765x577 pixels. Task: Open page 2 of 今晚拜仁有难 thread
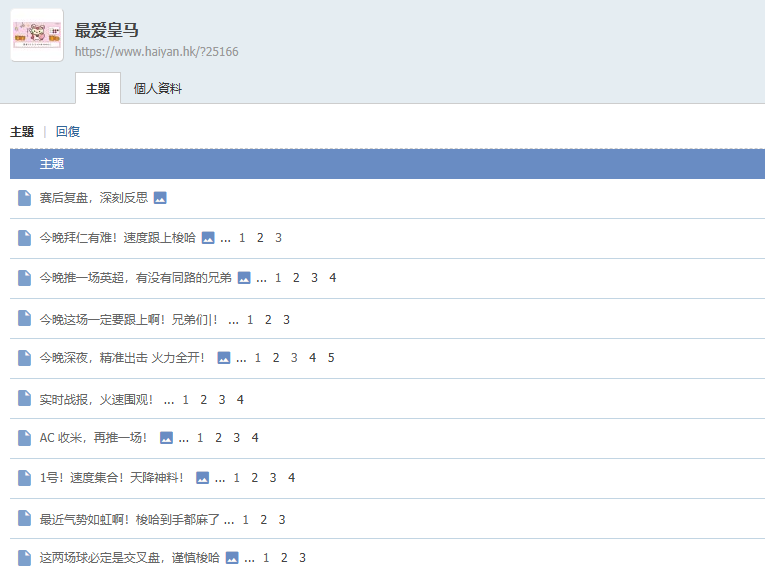click(261, 238)
